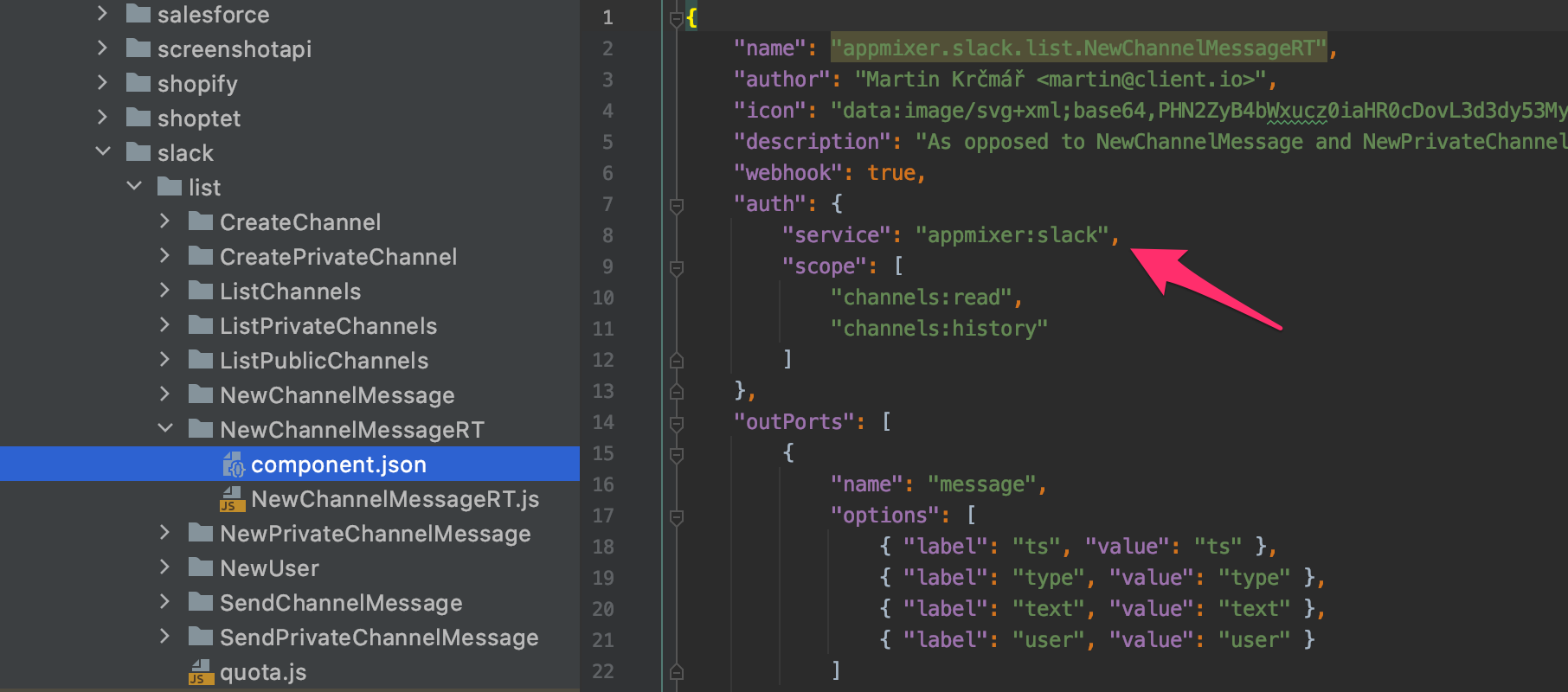This screenshot has height=692, width=1568.
Task: Click the ListPublicChannels folder icon
Action: coord(201,360)
